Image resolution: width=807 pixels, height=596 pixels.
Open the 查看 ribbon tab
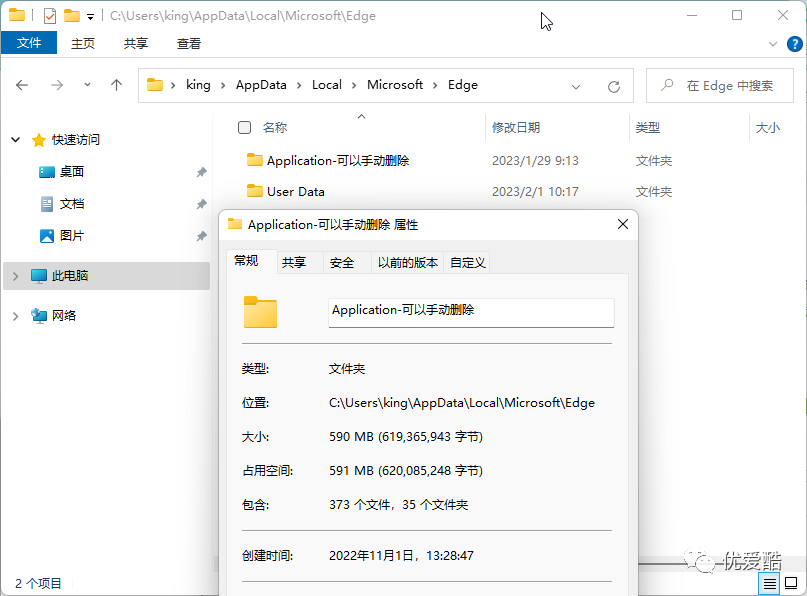coord(189,43)
